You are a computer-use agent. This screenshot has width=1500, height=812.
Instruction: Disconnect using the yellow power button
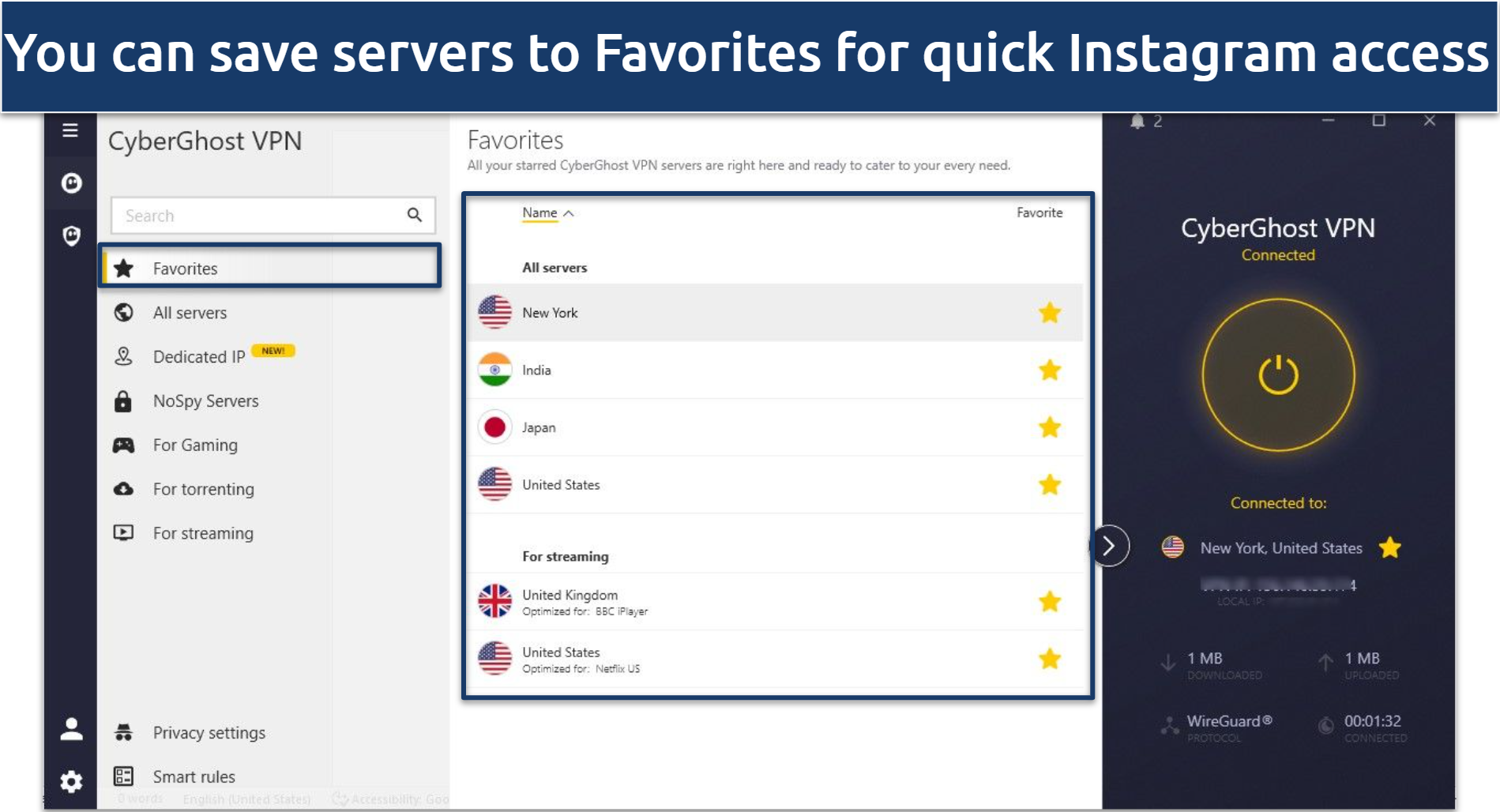[1278, 375]
